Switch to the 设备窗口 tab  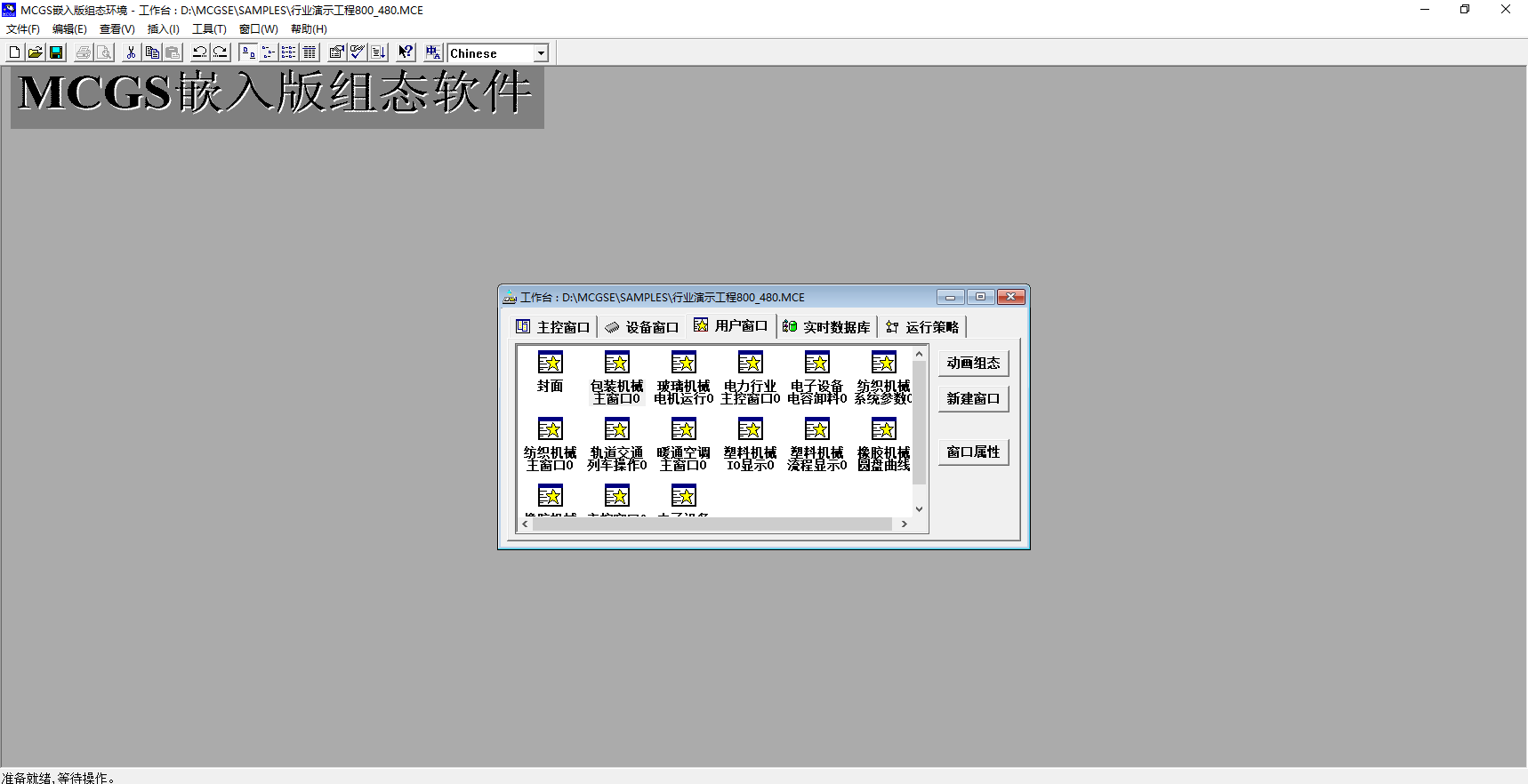(642, 327)
